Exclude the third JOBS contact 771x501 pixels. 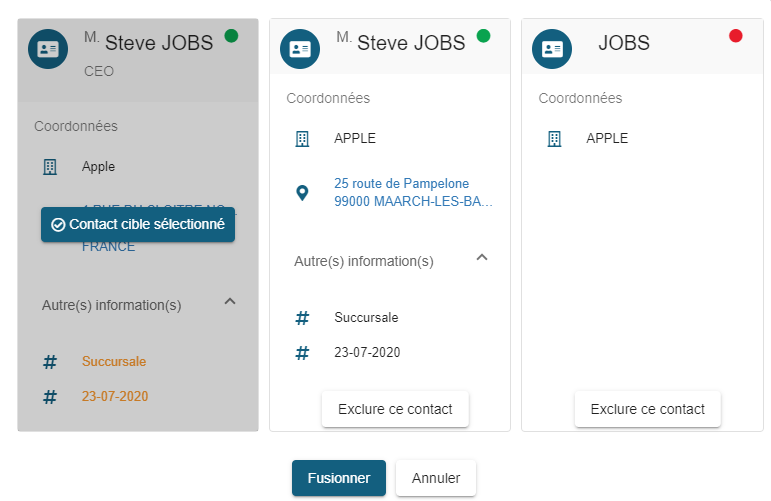[647, 409]
